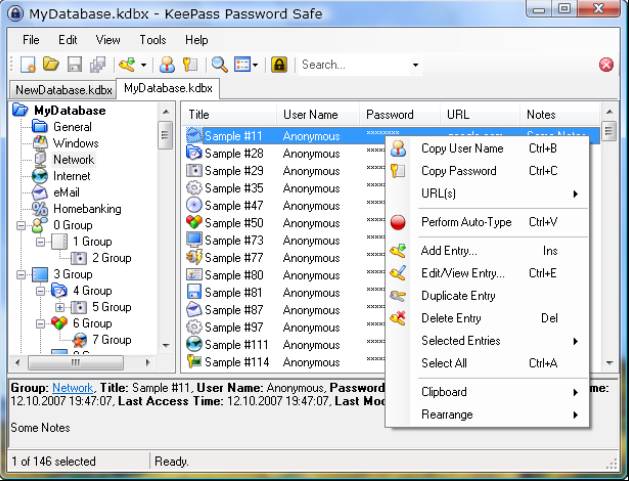Choose Duplicate Entry in context menu
629x481 pixels.
click(x=487, y=296)
